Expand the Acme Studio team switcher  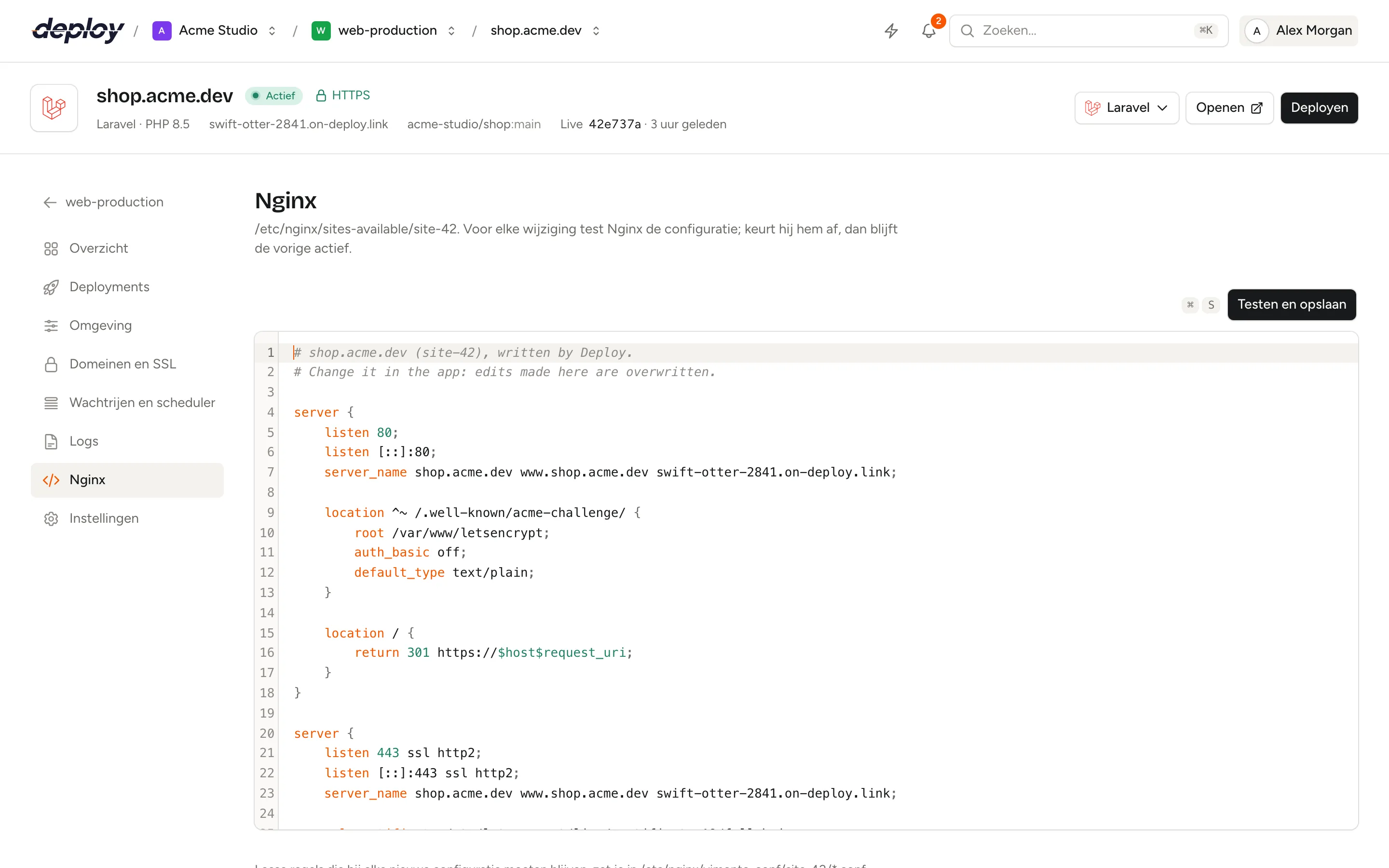(x=272, y=30)
